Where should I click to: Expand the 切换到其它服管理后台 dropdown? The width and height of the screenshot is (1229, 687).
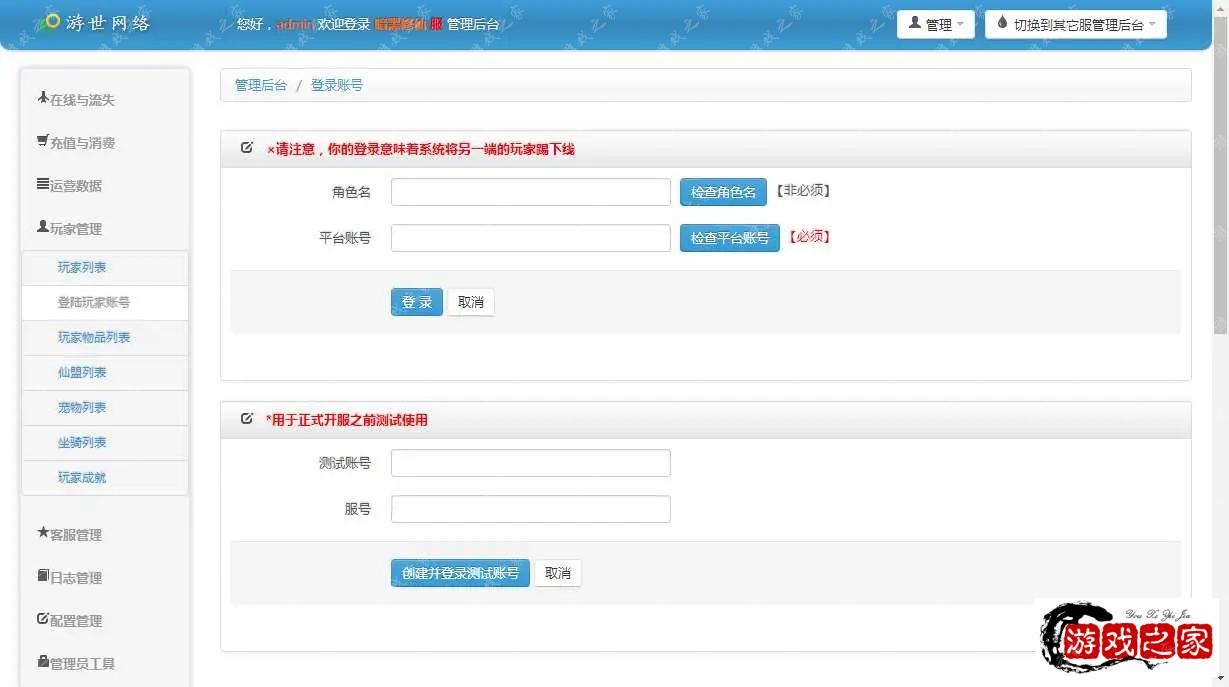point(1075,25)
